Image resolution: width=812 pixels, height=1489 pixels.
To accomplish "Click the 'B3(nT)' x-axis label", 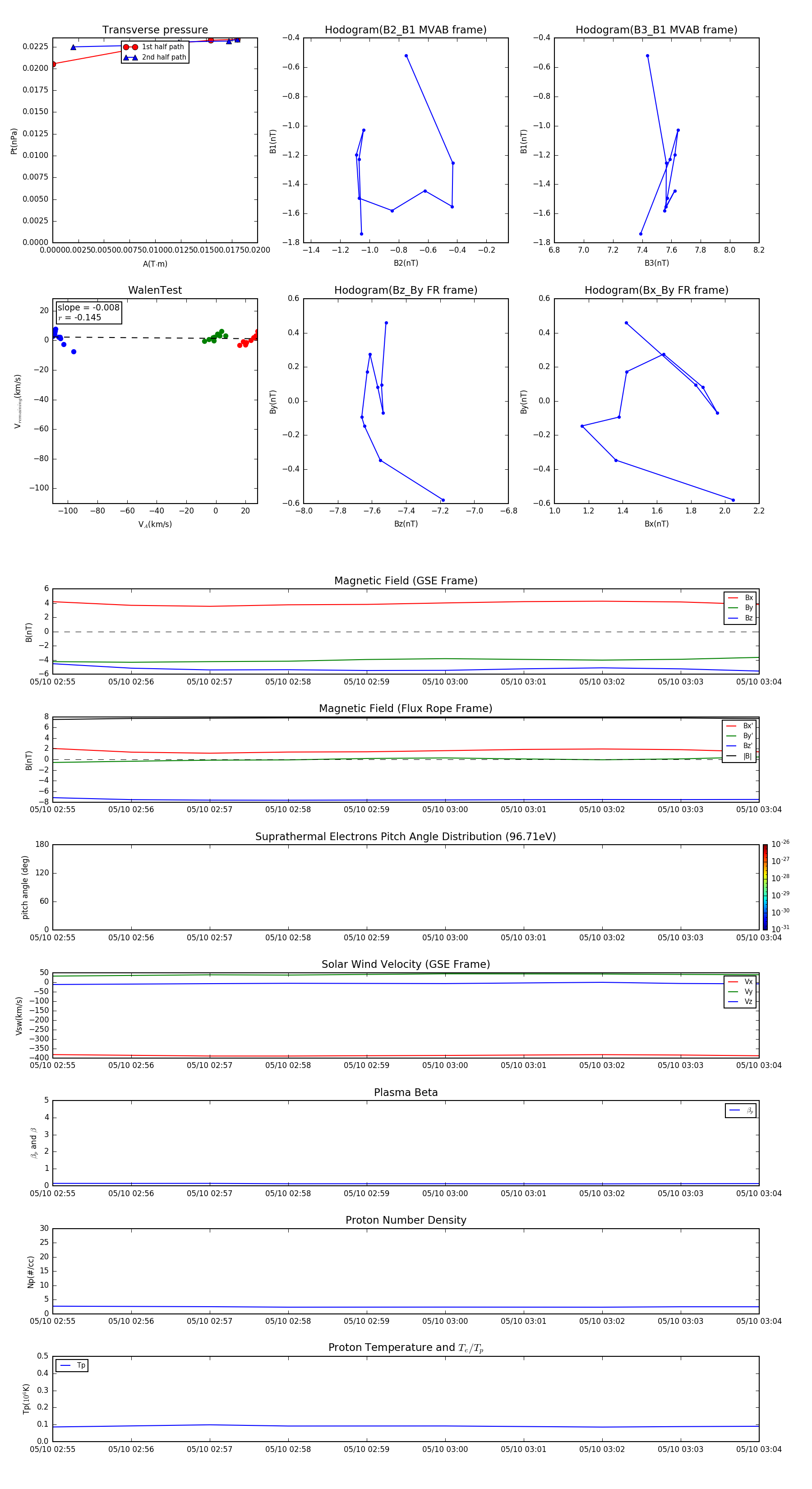I will (x=656, y=263).
